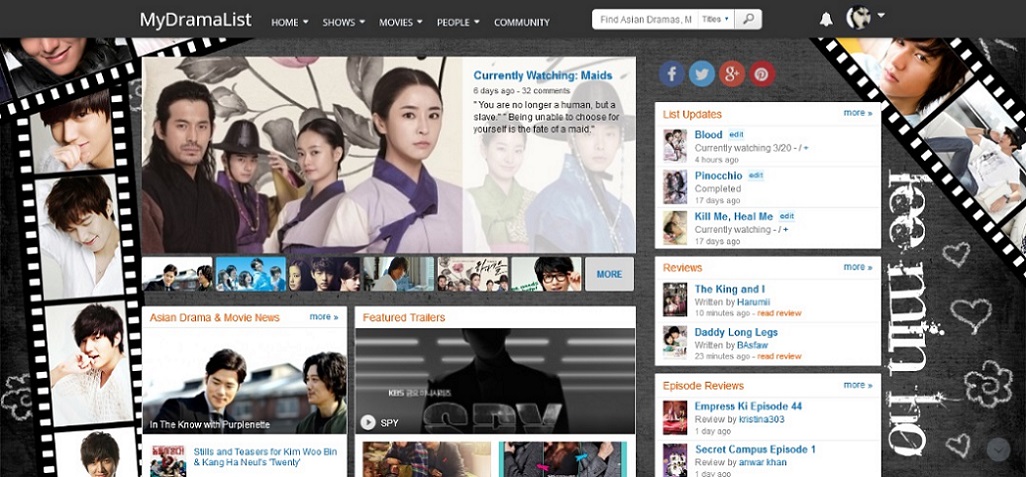Open the PEOPLE menu dropdown
Image resolution: width=1026 pixels, height=477 pixels.
pyautogui.click(x=458, y=22)
